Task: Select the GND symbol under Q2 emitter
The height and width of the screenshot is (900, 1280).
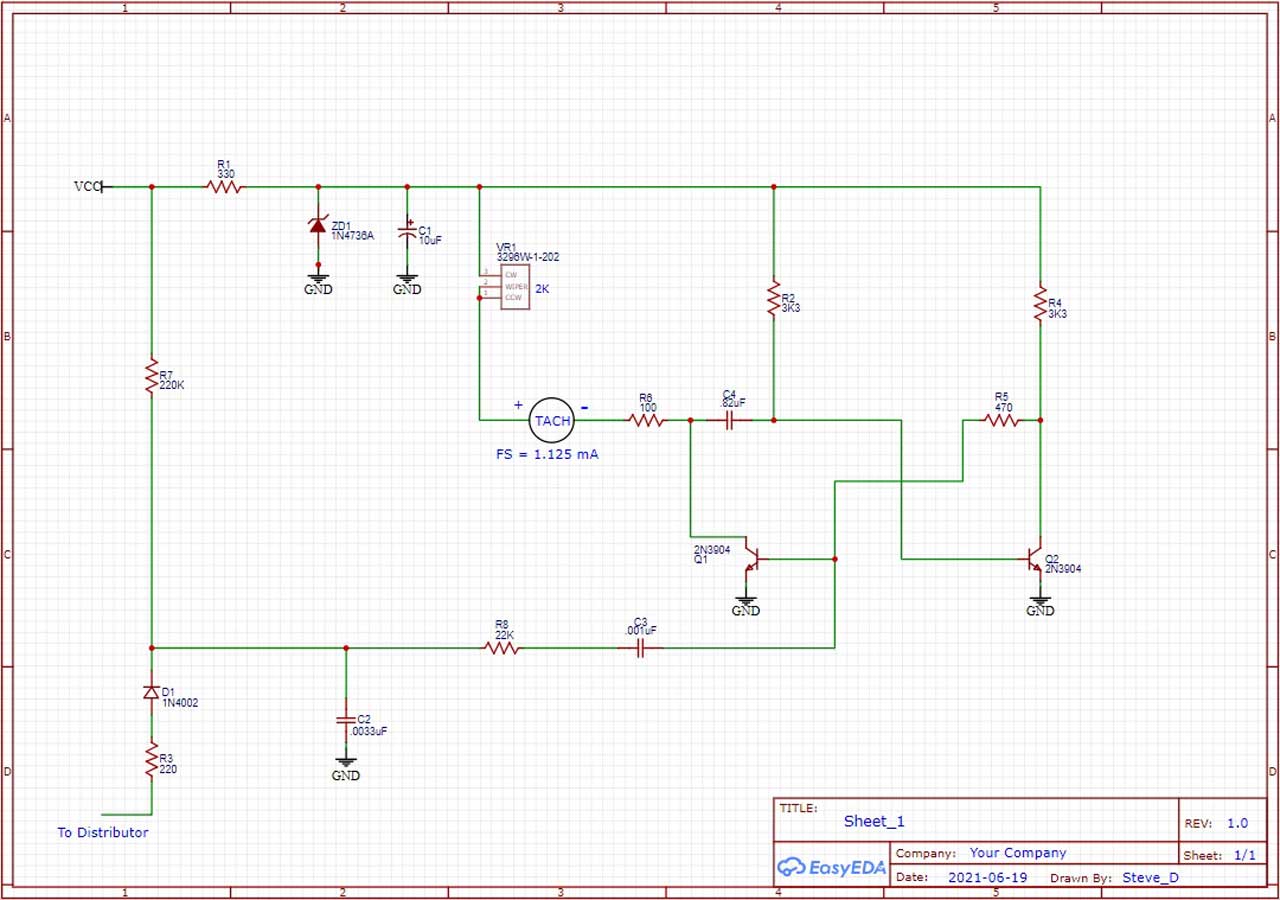Action: (1040, 603)
